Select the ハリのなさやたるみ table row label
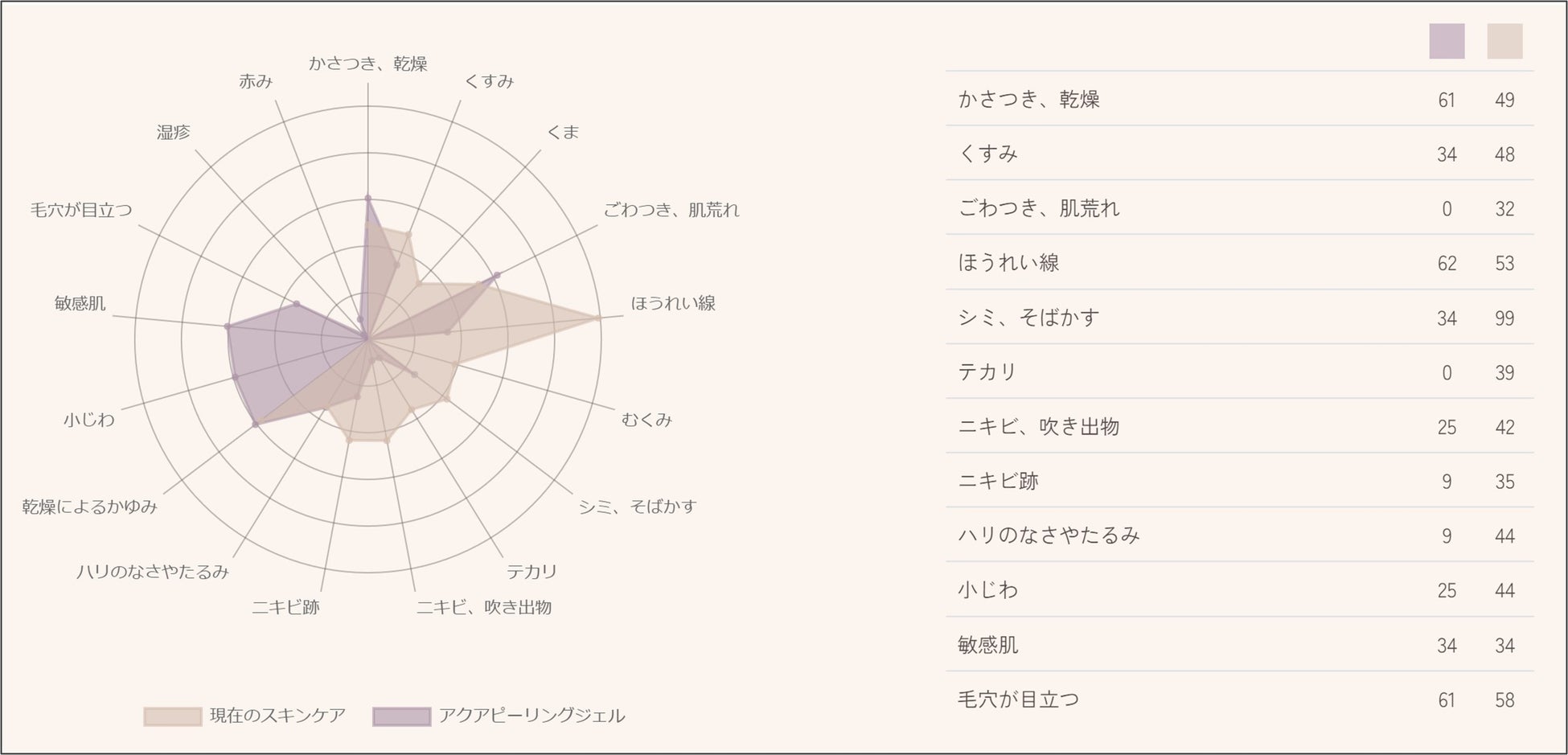The width and height of the screenshot is (1568, 755). (1049, 535)
